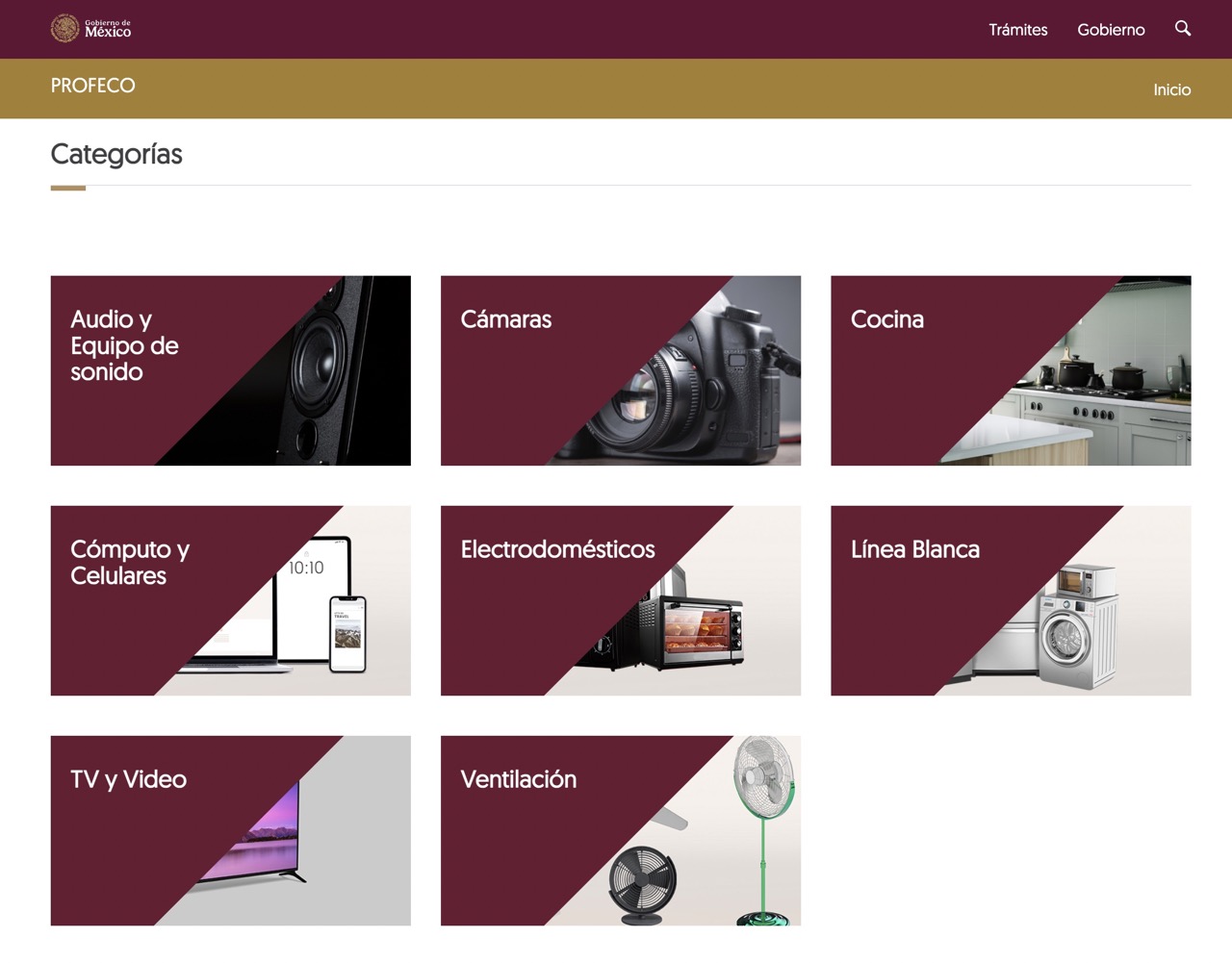Select the Ventilación category tile

(x=621, y=830)
